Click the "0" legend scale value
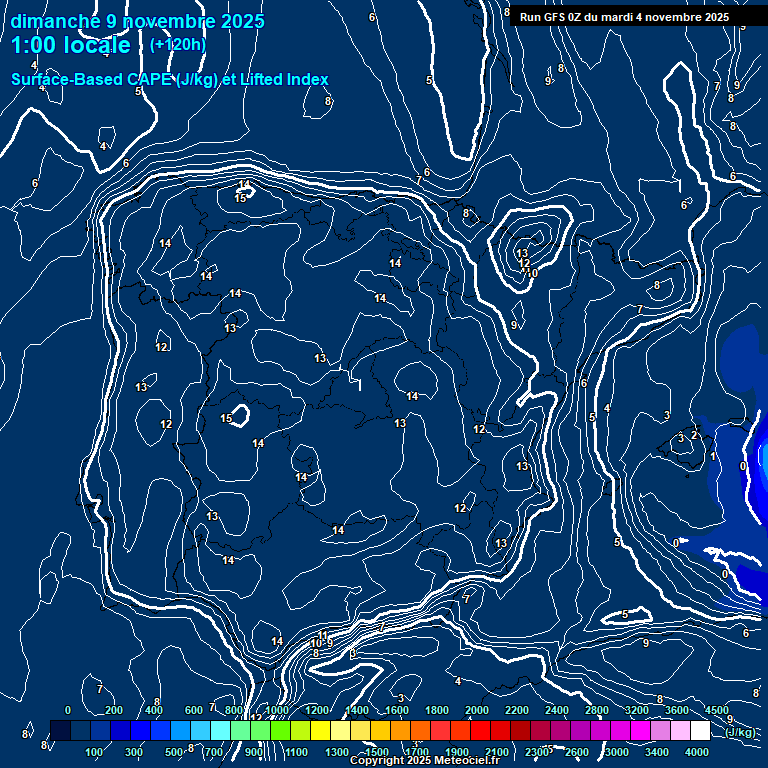This screenshot has width=768, height=768. click(x=68, y=710)
